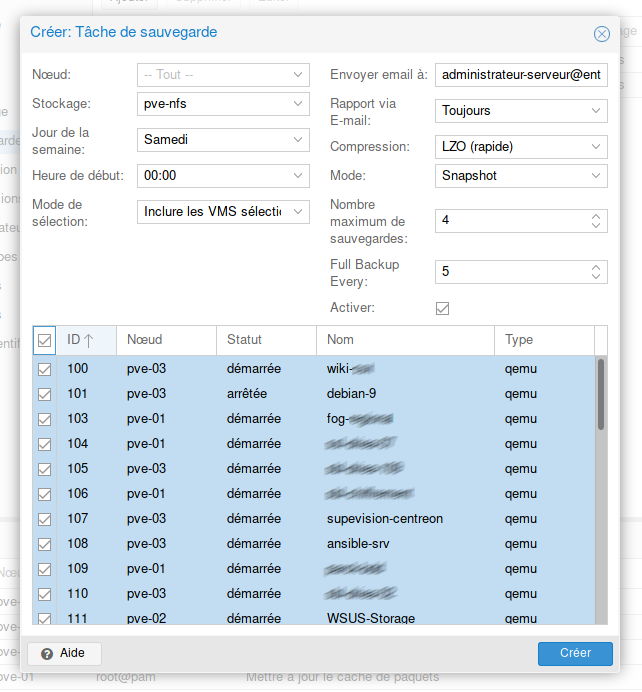The height and width of the screenshot is (692, 642).
Task: Click pve-02 node cell in row 111
Action: [146, 619]
